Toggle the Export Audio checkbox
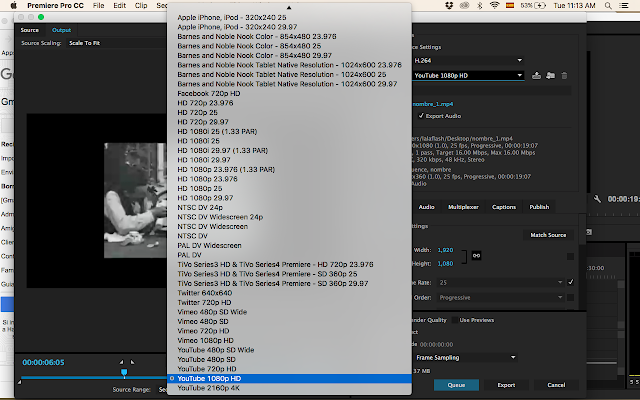The image size is (640, 400). (421, 116)
